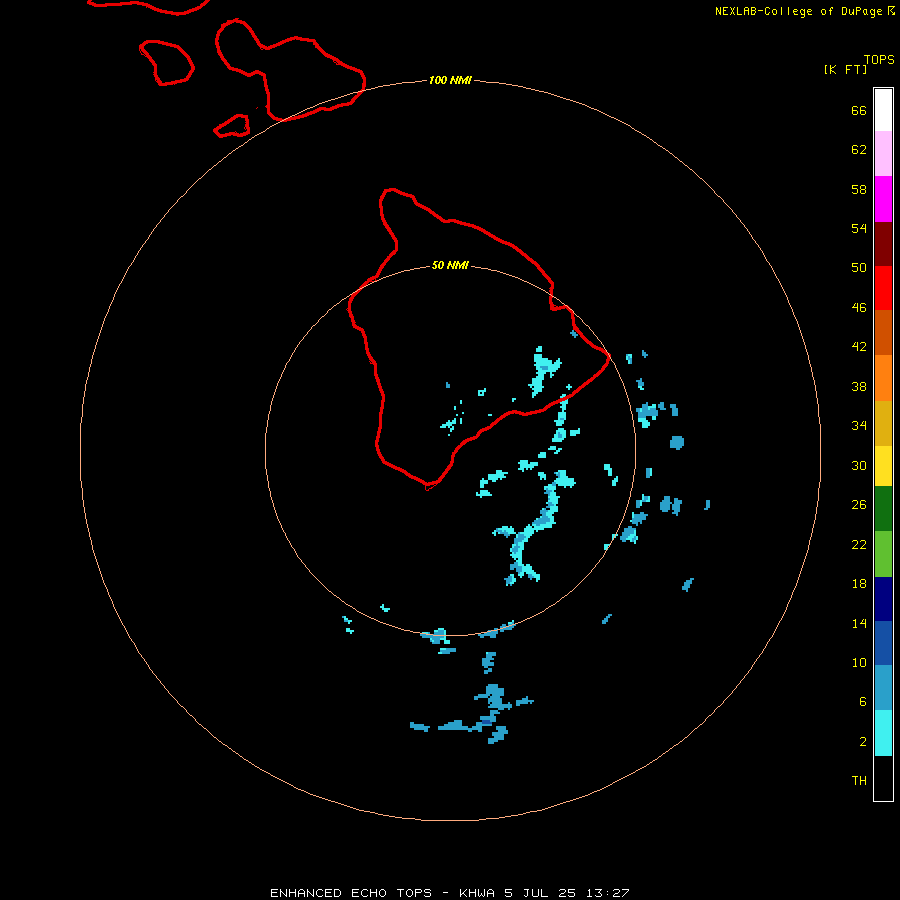
Task: Click the TOPS legend title
Action: (x=879, y=60)
